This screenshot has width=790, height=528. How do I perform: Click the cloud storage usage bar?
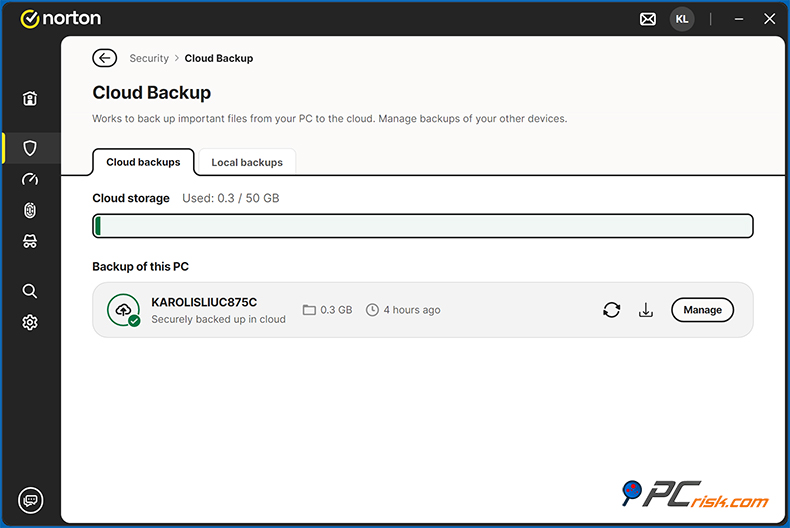[422, 226]
